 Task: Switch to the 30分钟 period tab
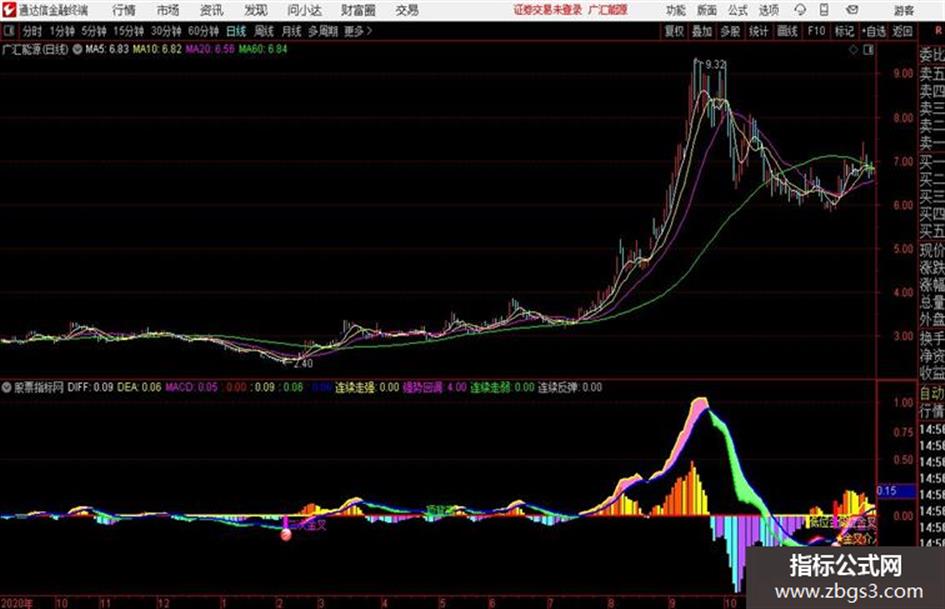[x=166, y=31]
